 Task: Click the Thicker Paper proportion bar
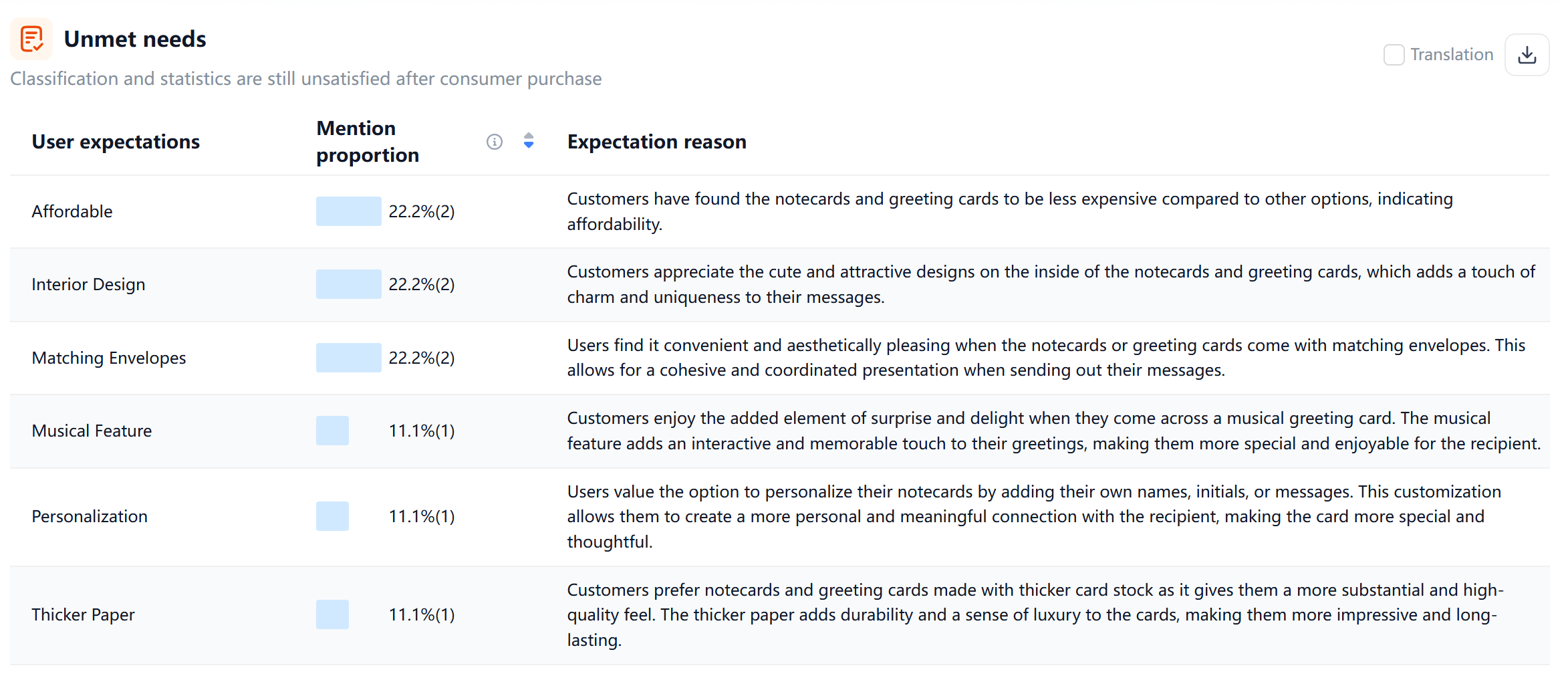point(332,614)
